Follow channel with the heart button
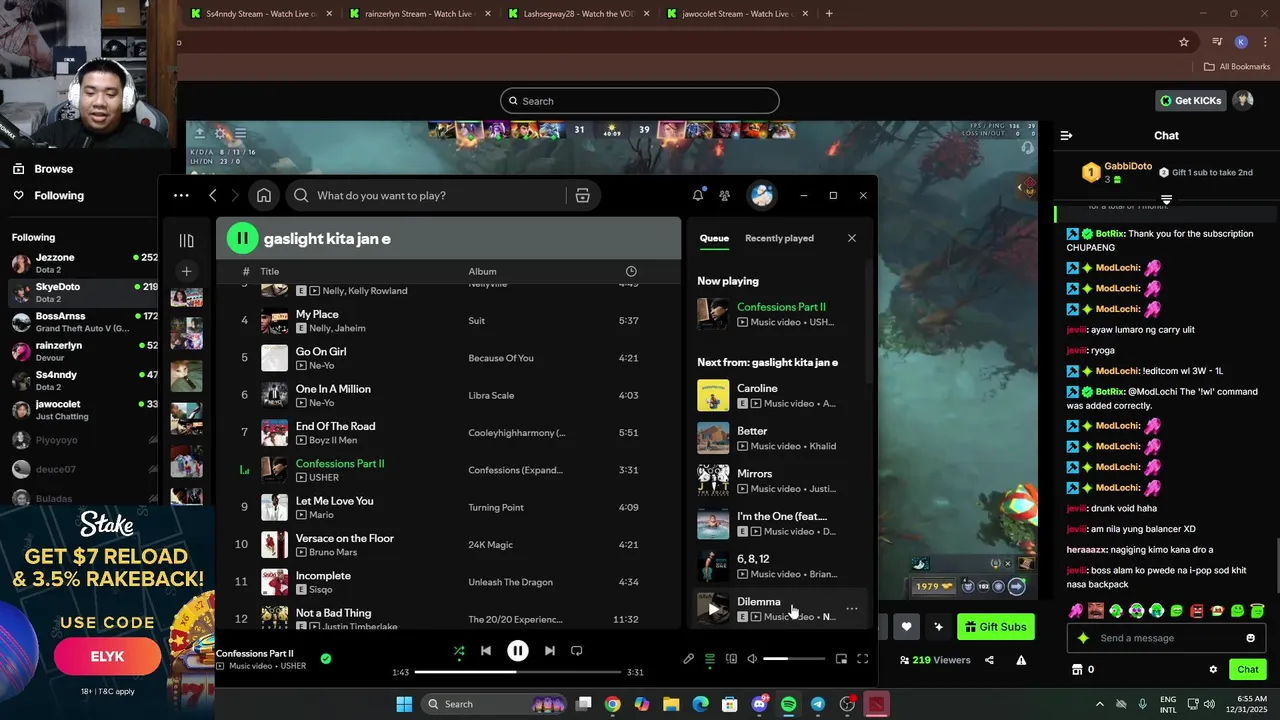Screen dimensions: 1280x720 906,627
